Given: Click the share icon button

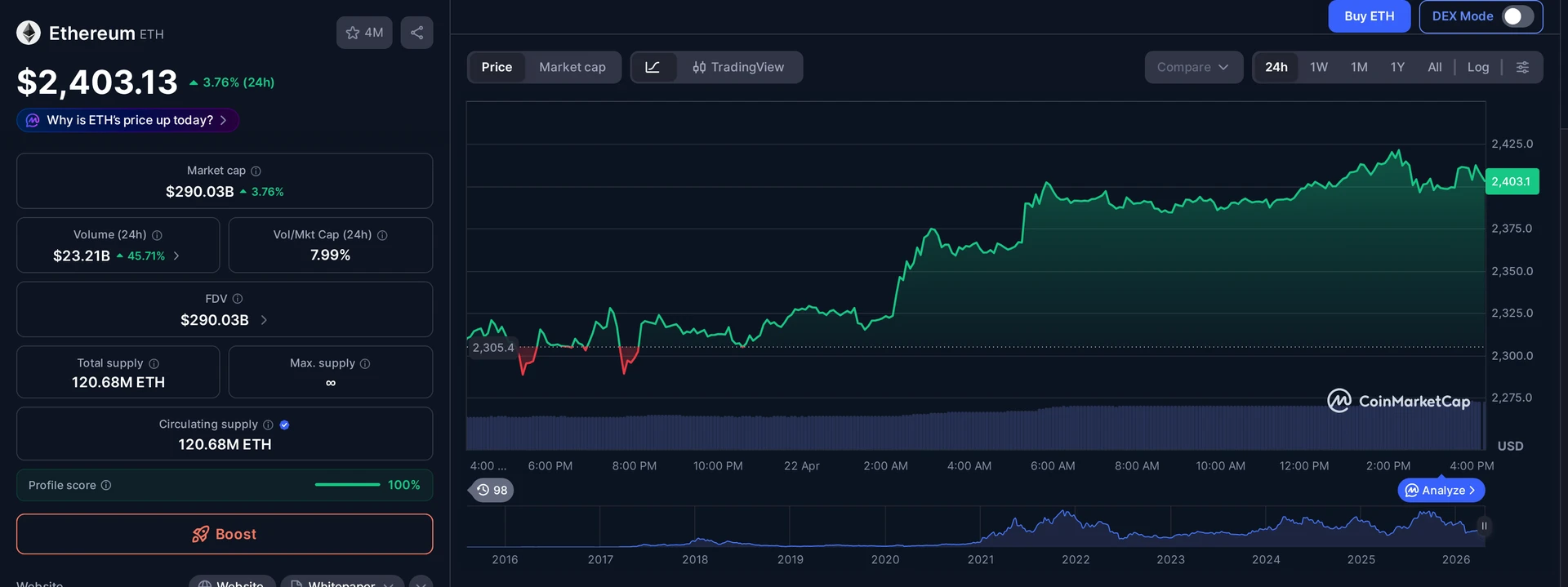Looking at the screenshot, I should [x=416, y=33].
